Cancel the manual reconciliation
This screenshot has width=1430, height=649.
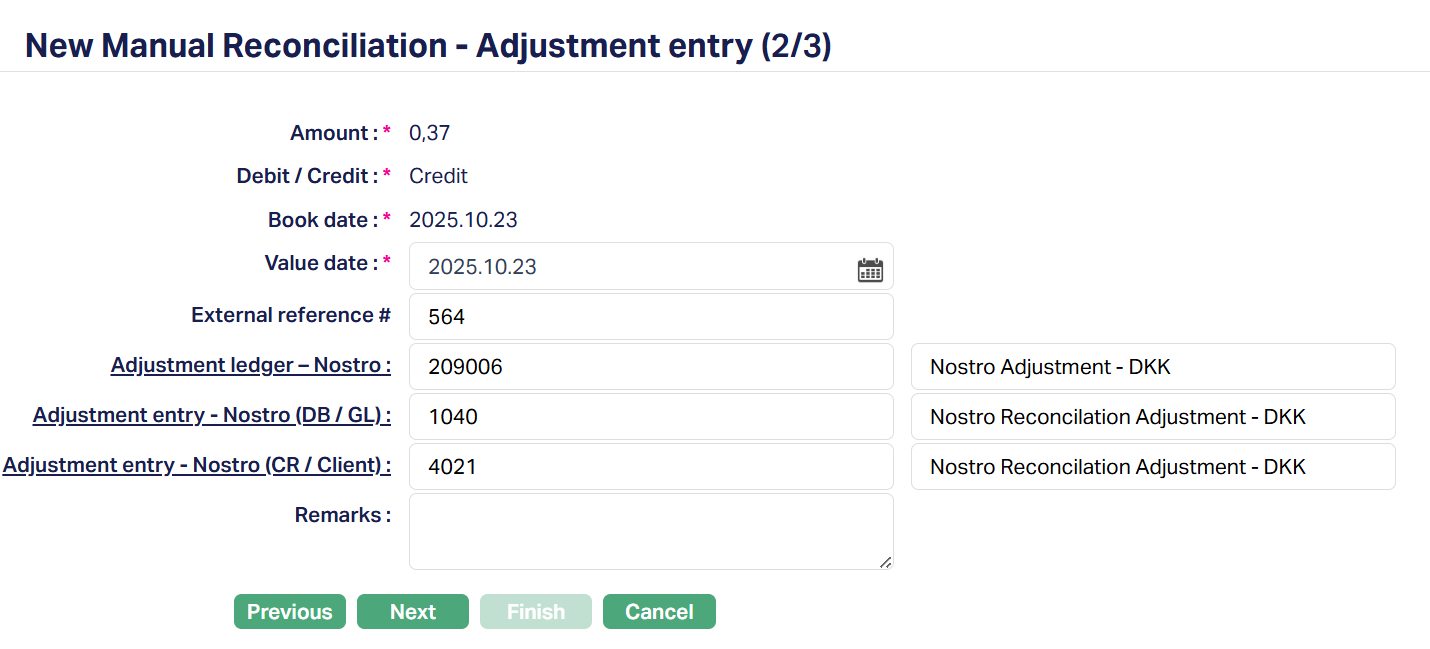pos(659,612)
